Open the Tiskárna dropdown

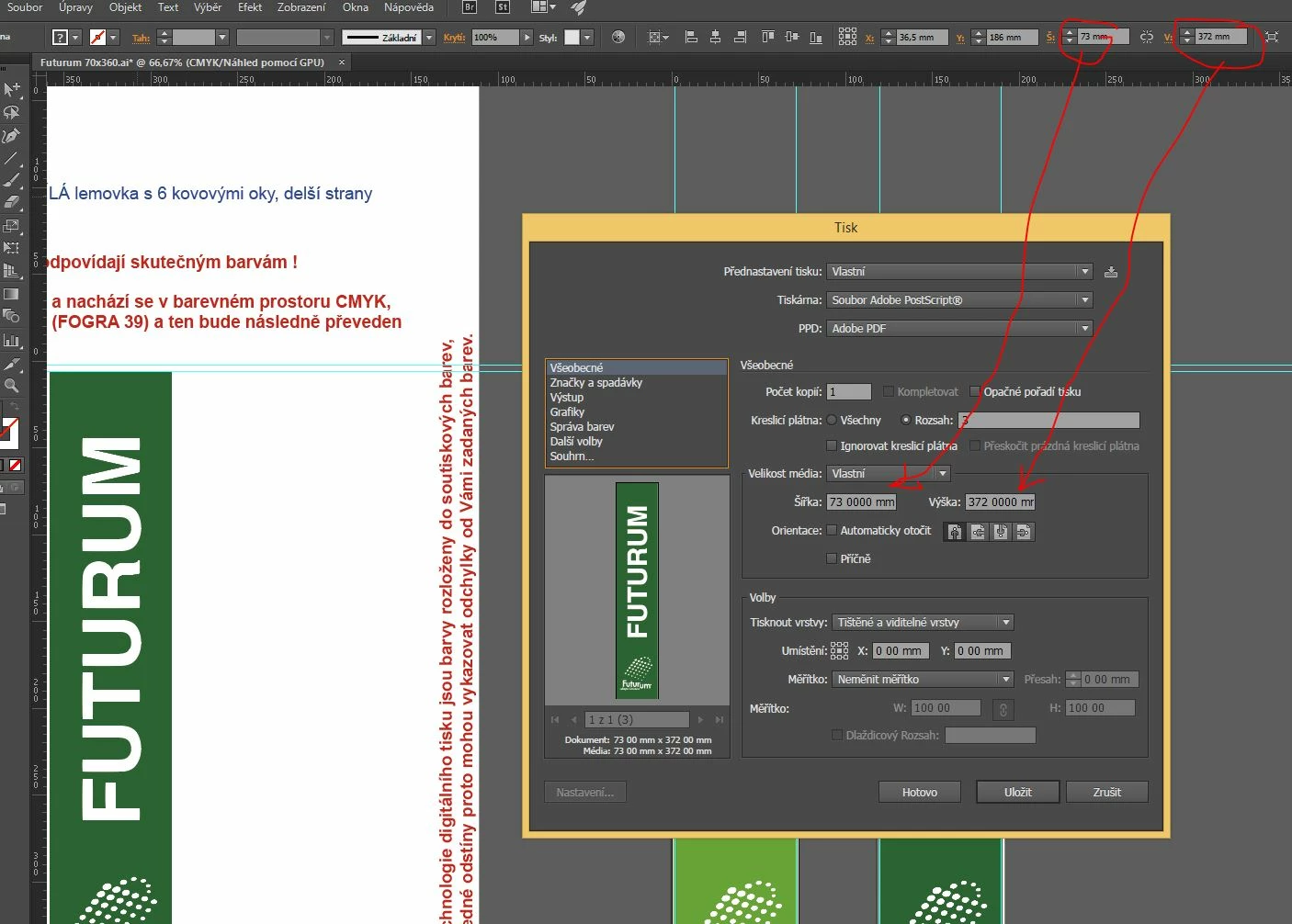tap(959, 300)
